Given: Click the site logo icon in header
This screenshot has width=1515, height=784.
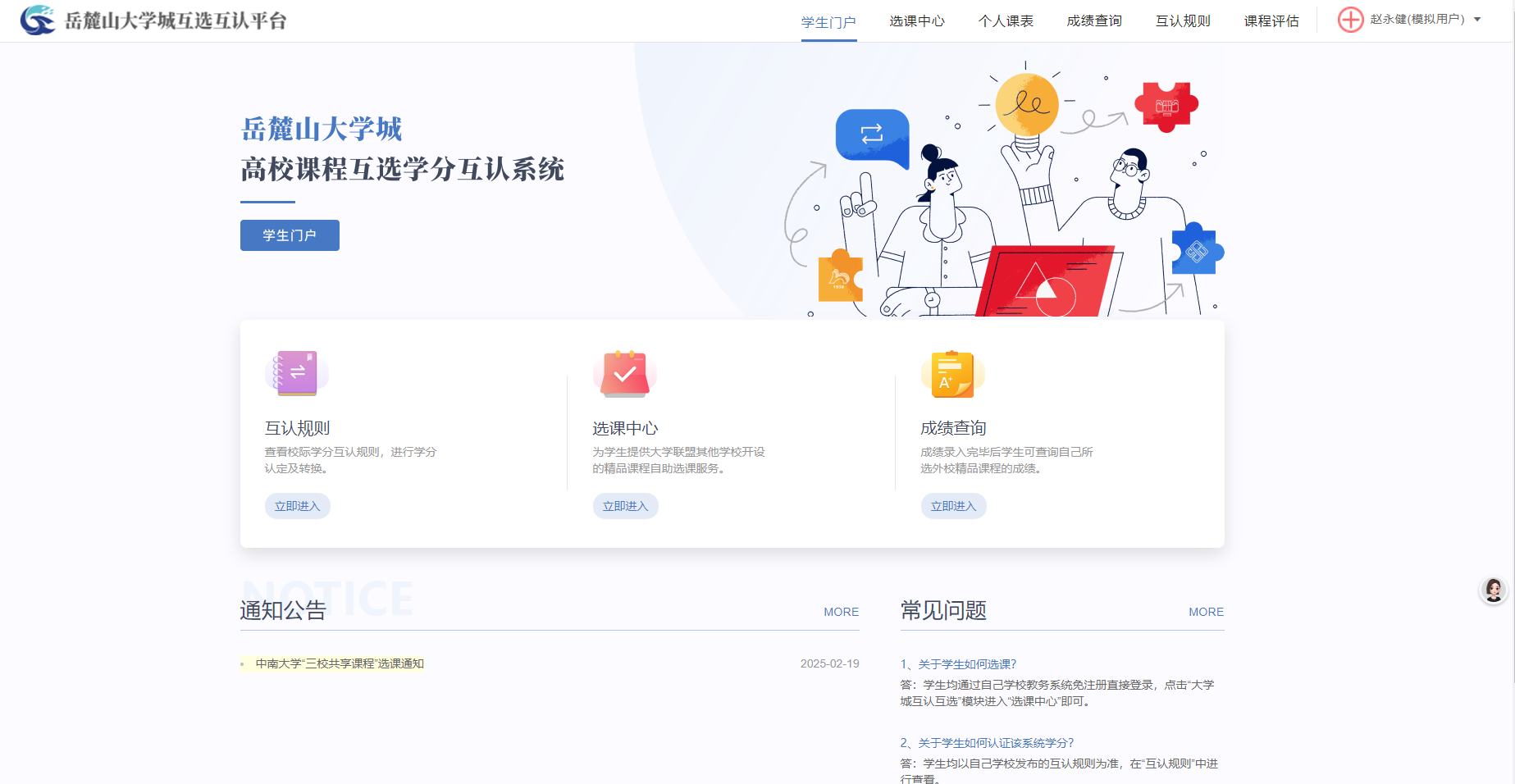Looking at the screenshot, I should point(37,20).
